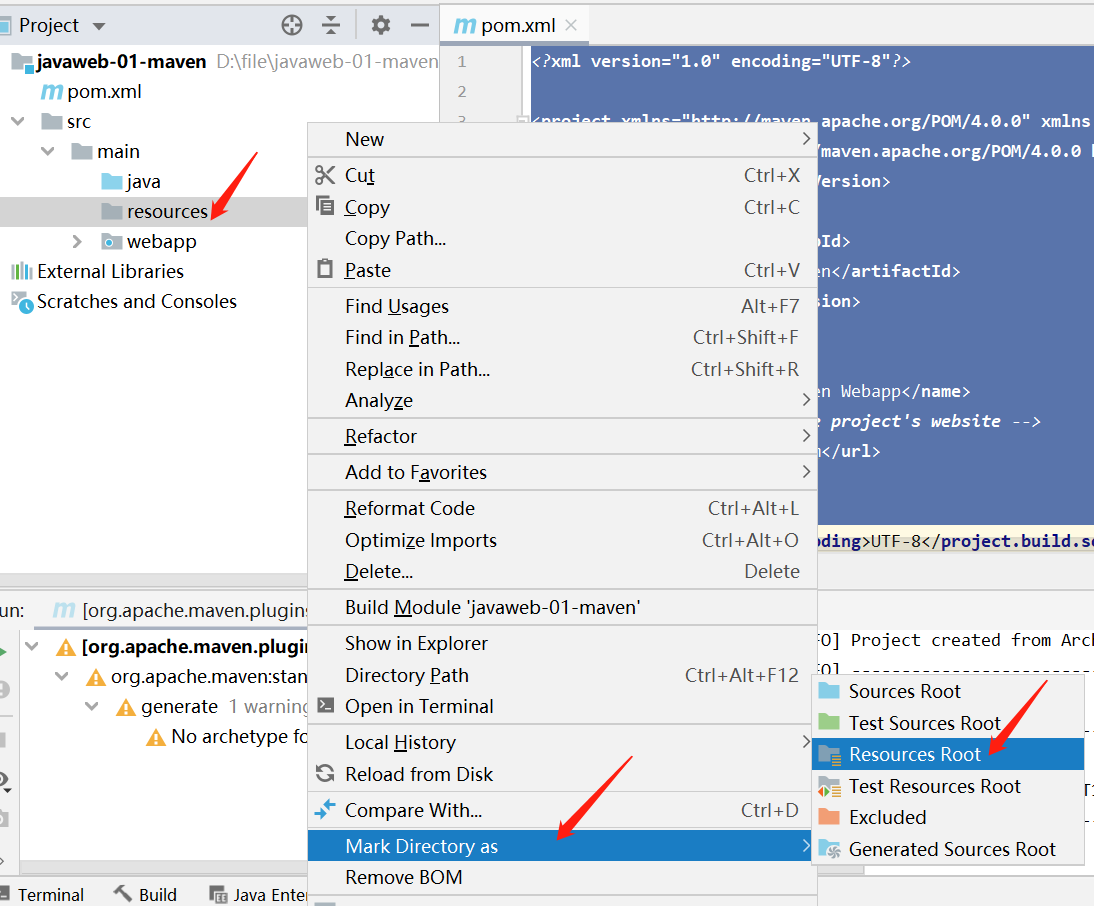Collapse the org.apache.maven.plugin run node
1094x906 pixels.
(32, 647)
